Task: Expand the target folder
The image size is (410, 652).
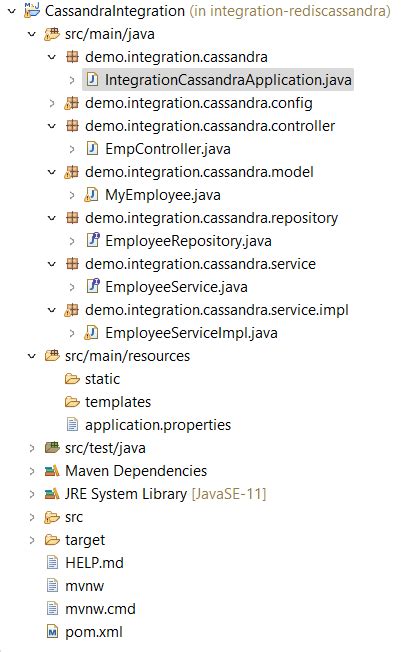Action: click(32, 540)
